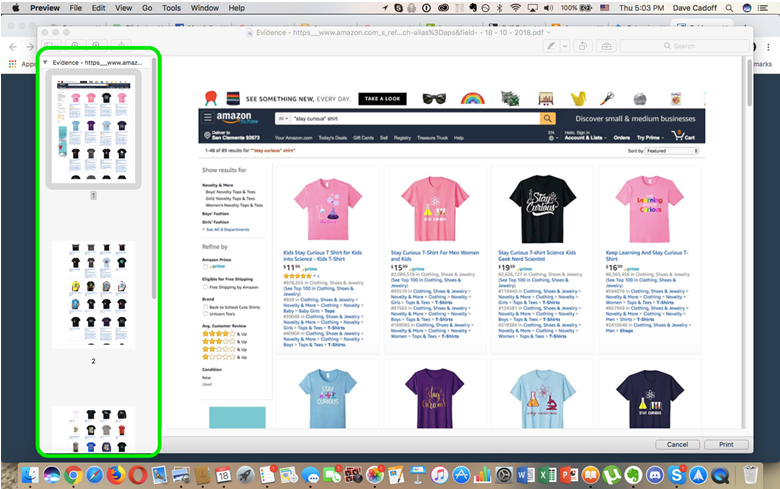Click the Wi-Fi status icon
780x489 pixels.
pyautogui.click(x=515, y=8)
